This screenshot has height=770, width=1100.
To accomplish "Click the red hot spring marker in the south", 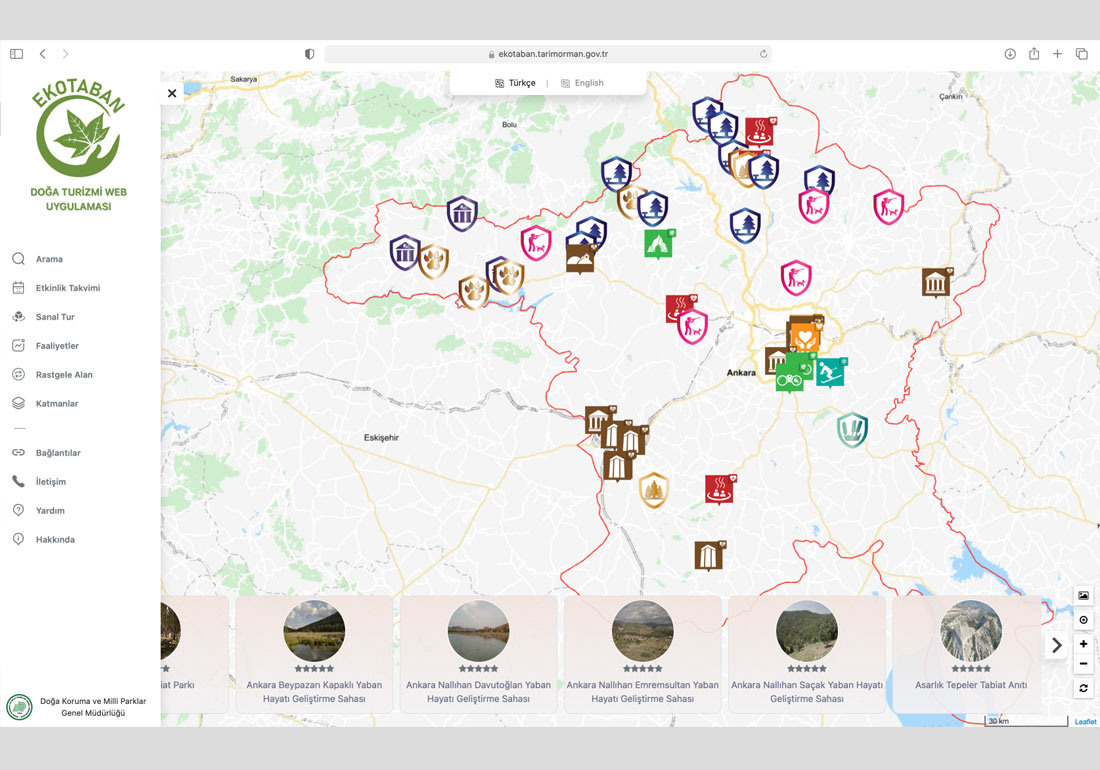I will [720, 489].
